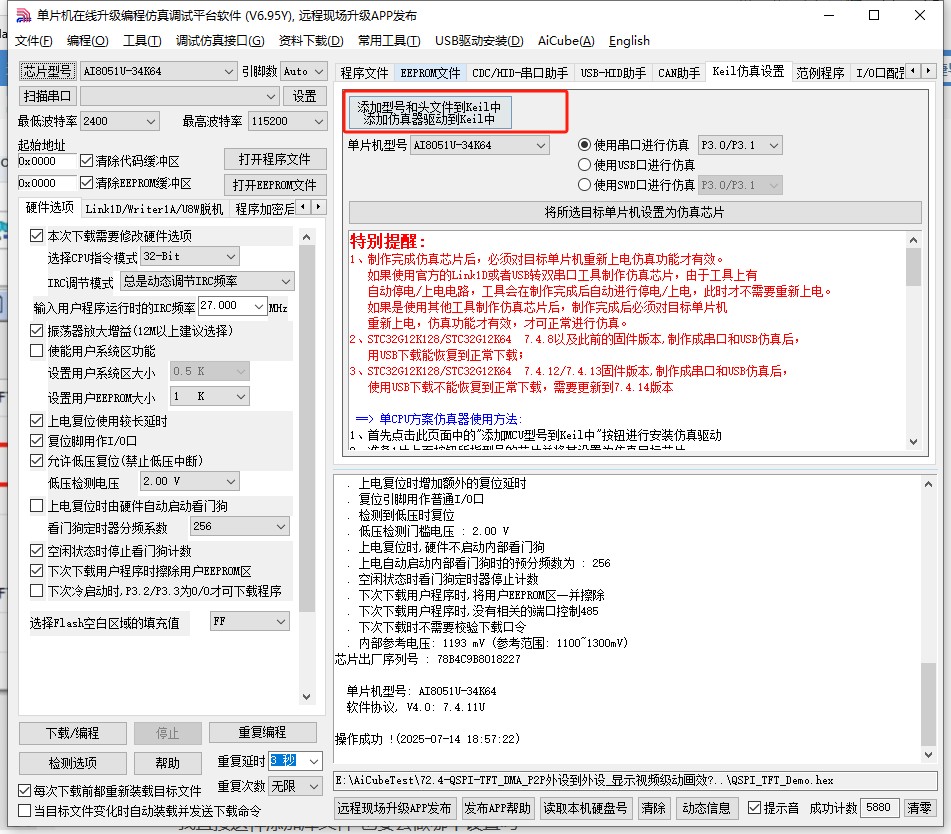Open the serial port dropdown beside 扫描串口
This screenshot has width=951, height=834.
point(180,96)
